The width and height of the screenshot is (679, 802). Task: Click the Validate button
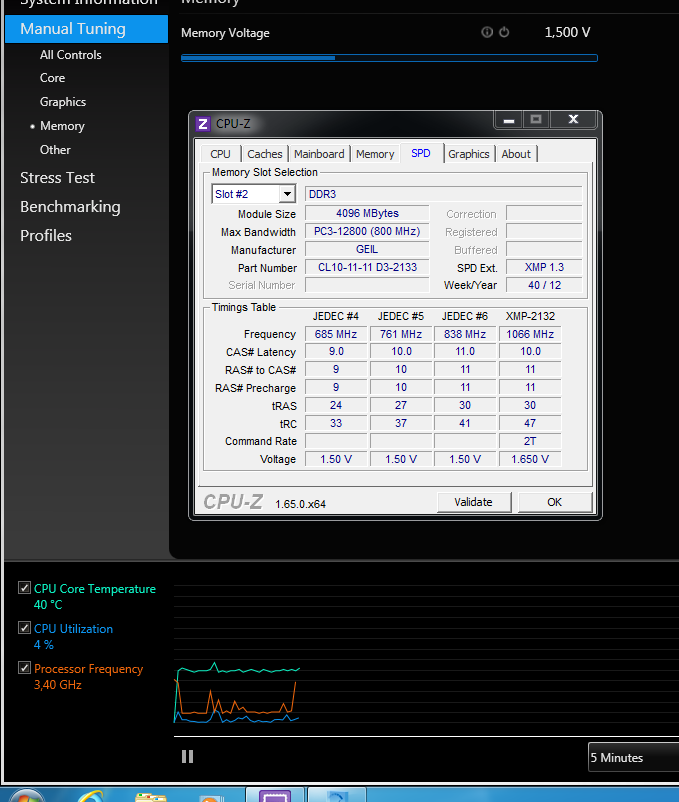(473, 502)
